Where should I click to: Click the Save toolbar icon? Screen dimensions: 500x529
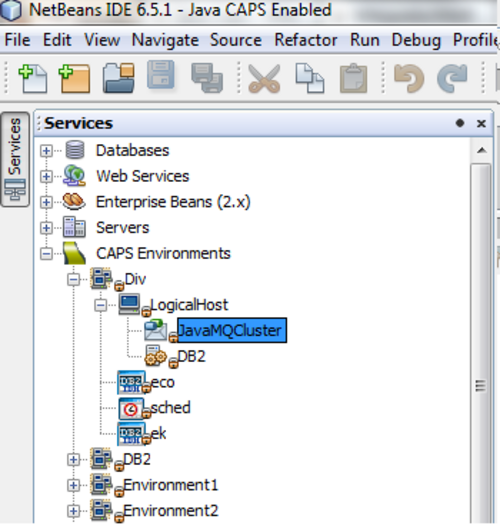(x=161, y=75)
